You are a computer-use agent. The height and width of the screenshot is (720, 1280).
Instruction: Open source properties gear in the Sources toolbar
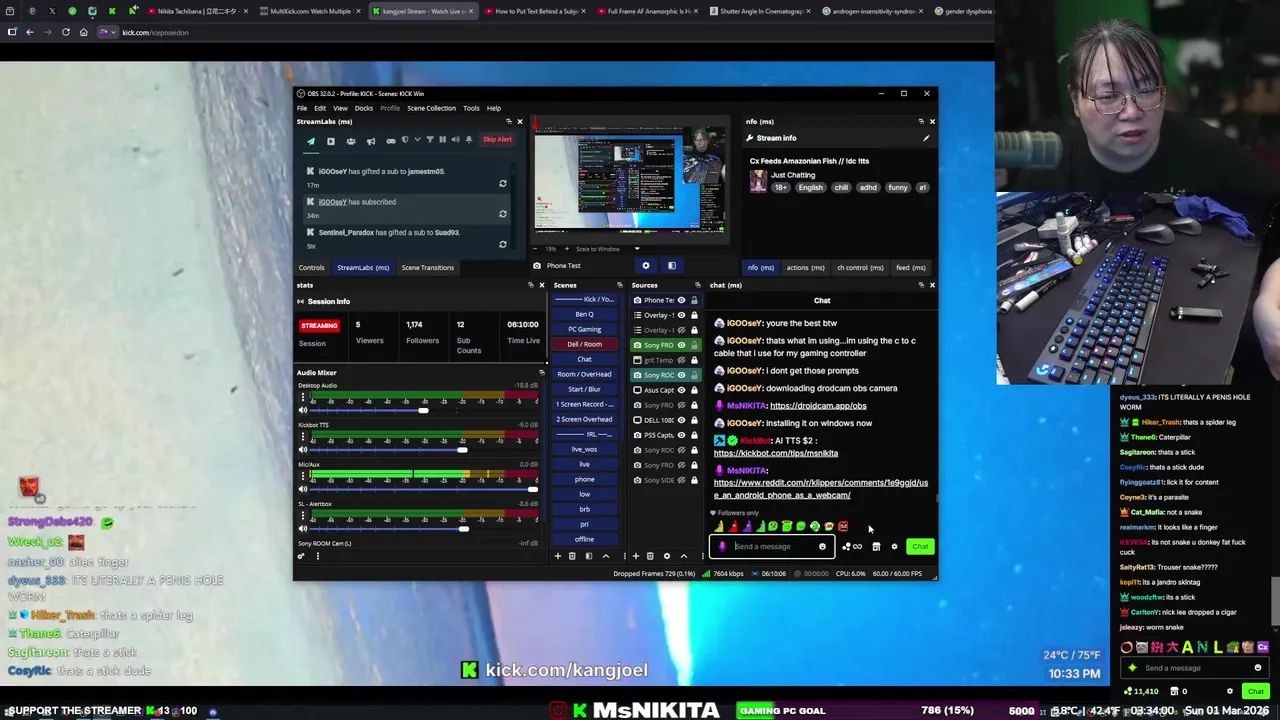pos(667,556)
